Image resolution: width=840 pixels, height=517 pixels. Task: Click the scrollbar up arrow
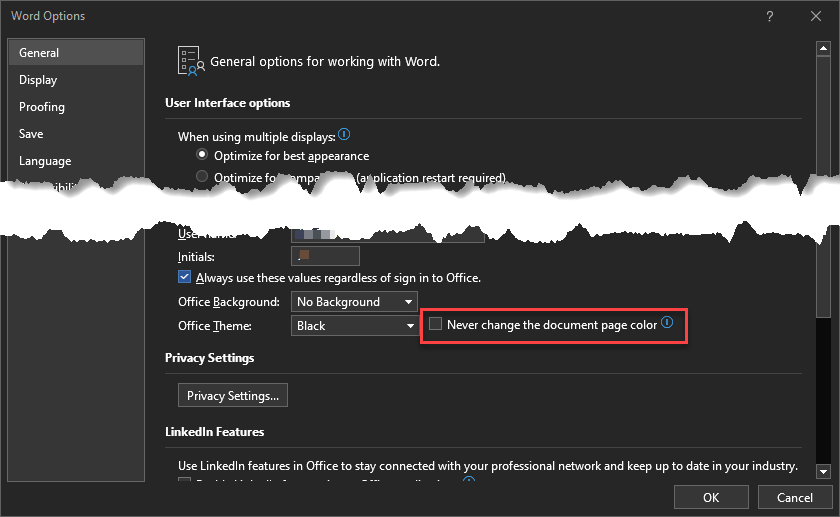pos(823,48)
